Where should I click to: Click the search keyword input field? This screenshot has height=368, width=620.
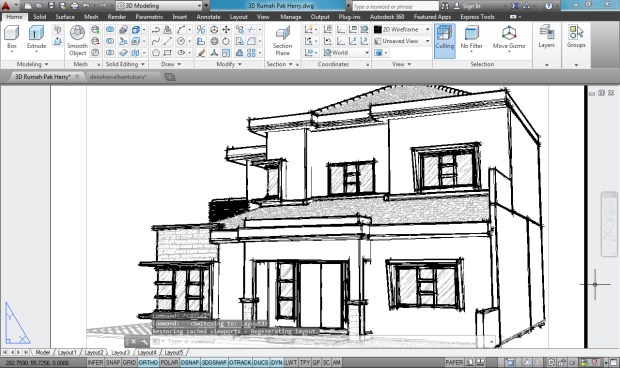(395, 6)
